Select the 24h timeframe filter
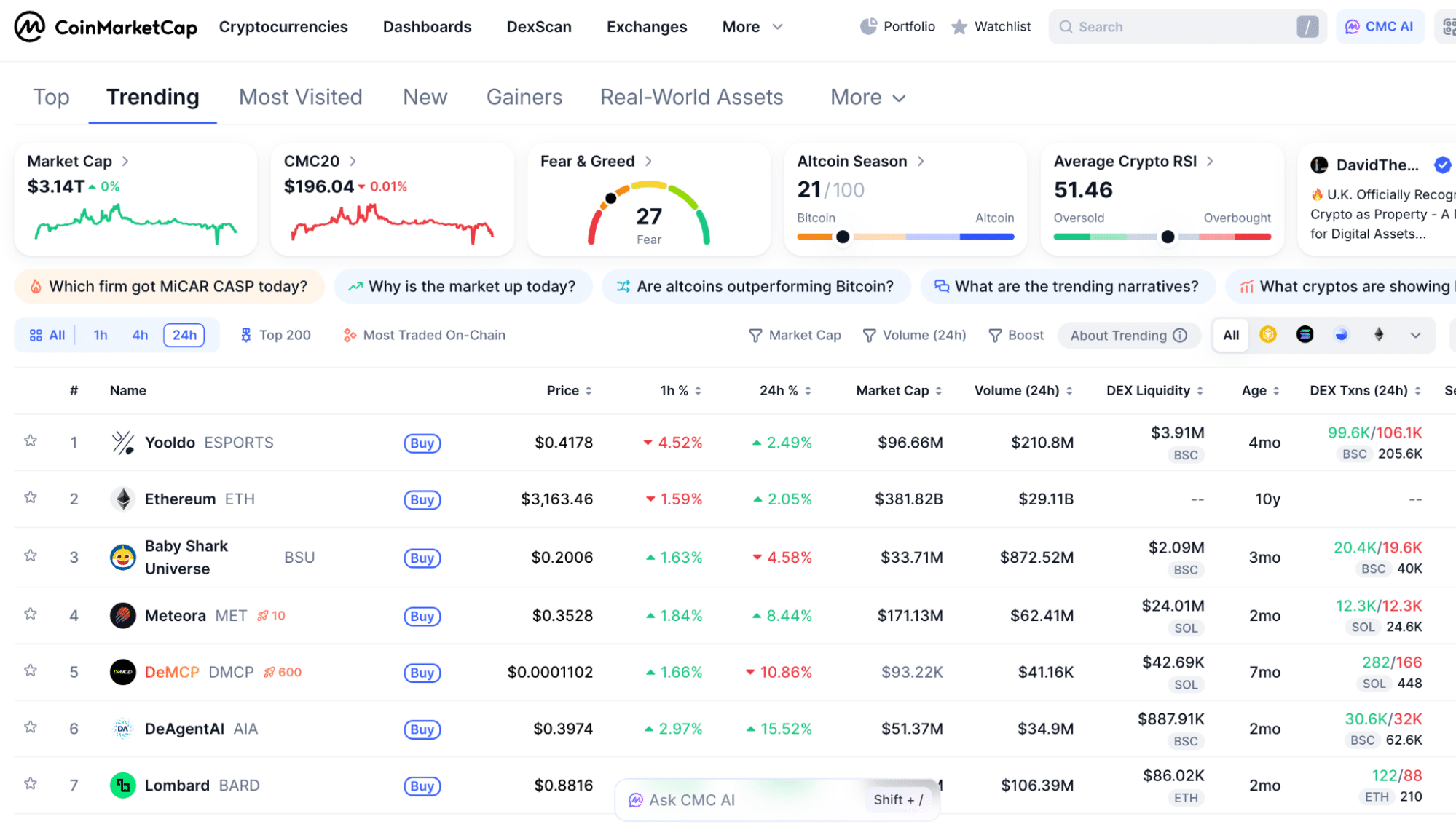1456x827 pixels. pyautogui.click(x=184, y=335)
